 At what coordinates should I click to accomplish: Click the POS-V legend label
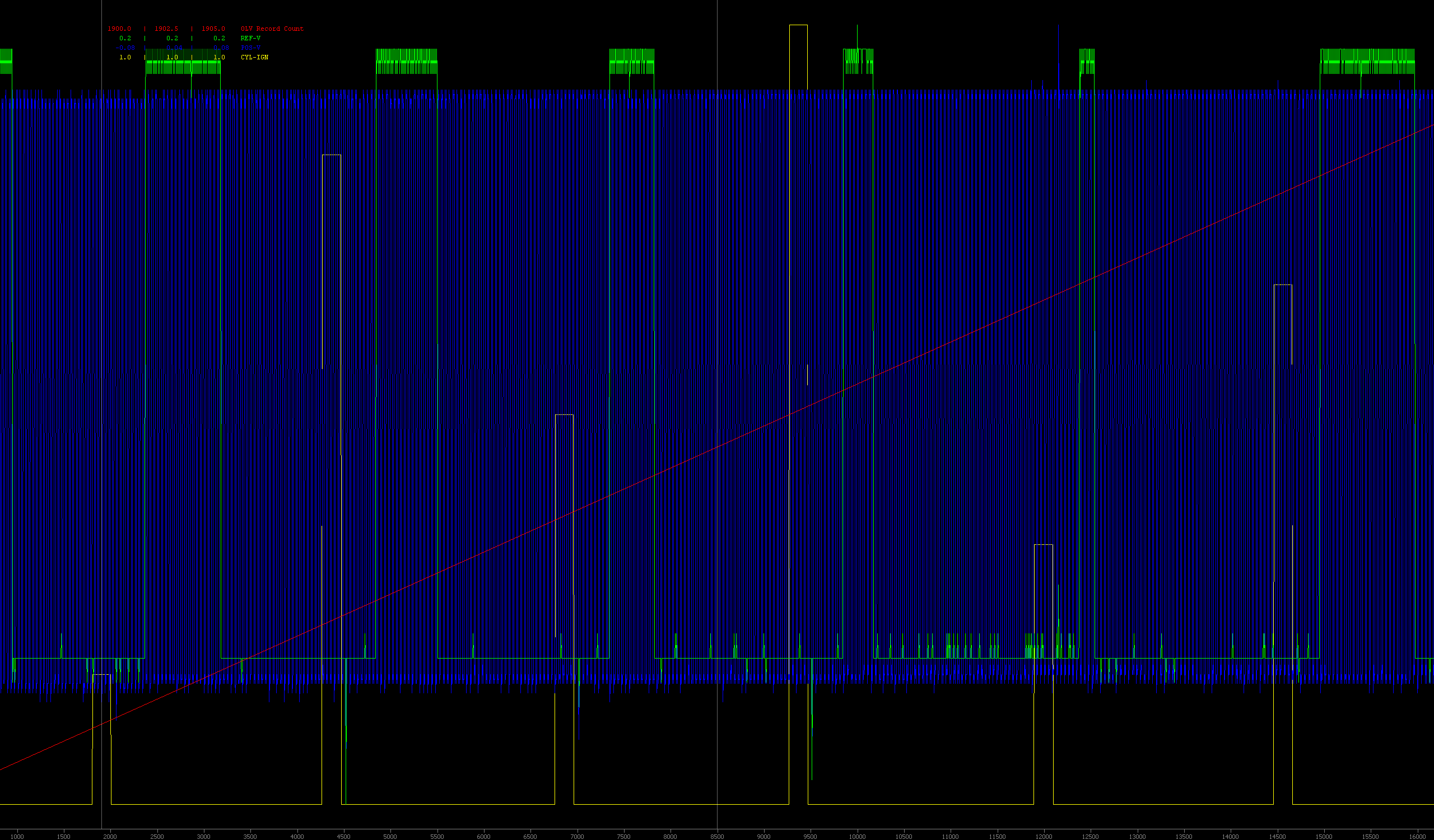[x=250, y=48]
